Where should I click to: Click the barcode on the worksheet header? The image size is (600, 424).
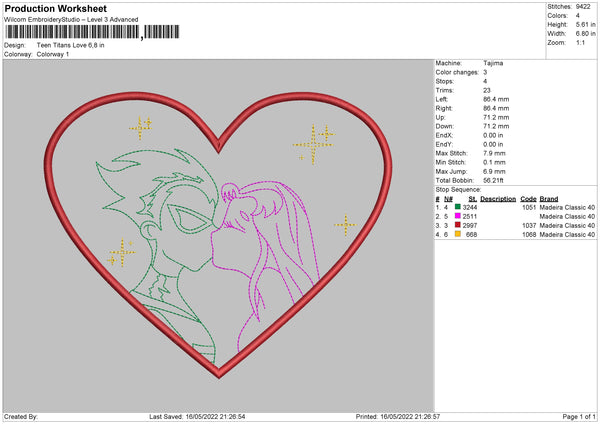pyautogui.click(x=92, y=32)
